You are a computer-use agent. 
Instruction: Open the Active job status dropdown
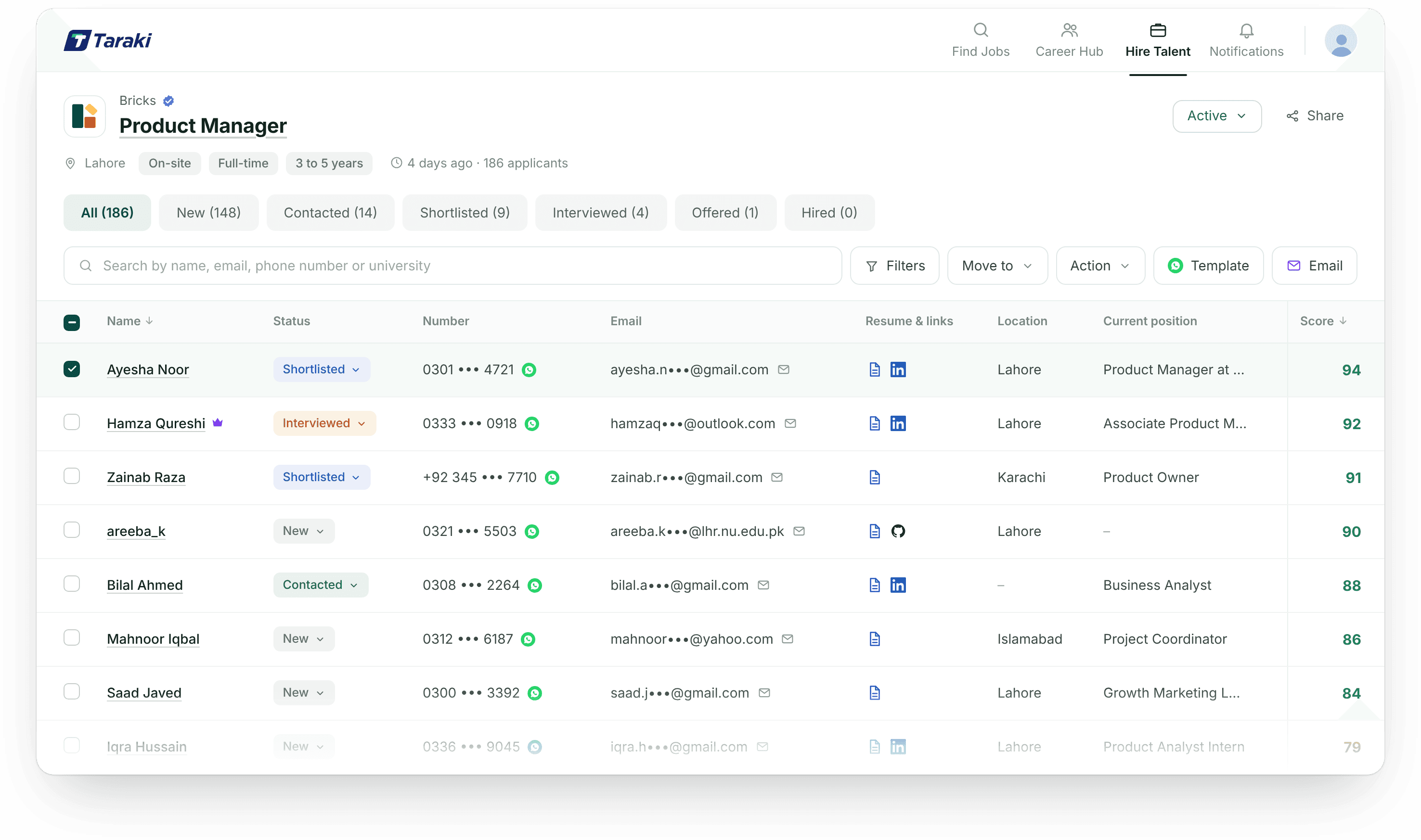(x=1216, y=116)
